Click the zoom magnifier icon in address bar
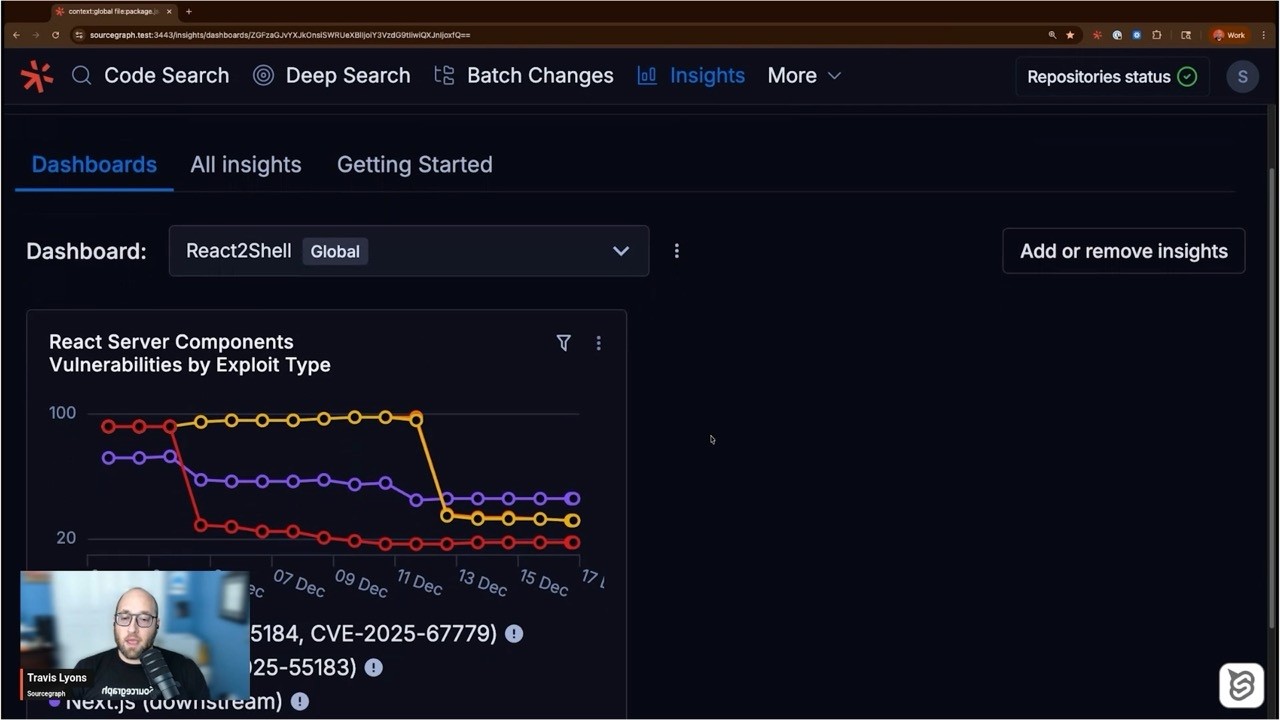Image resolution: width=1280 pixels, height=720 pixels. click(x=1052, y=35)
